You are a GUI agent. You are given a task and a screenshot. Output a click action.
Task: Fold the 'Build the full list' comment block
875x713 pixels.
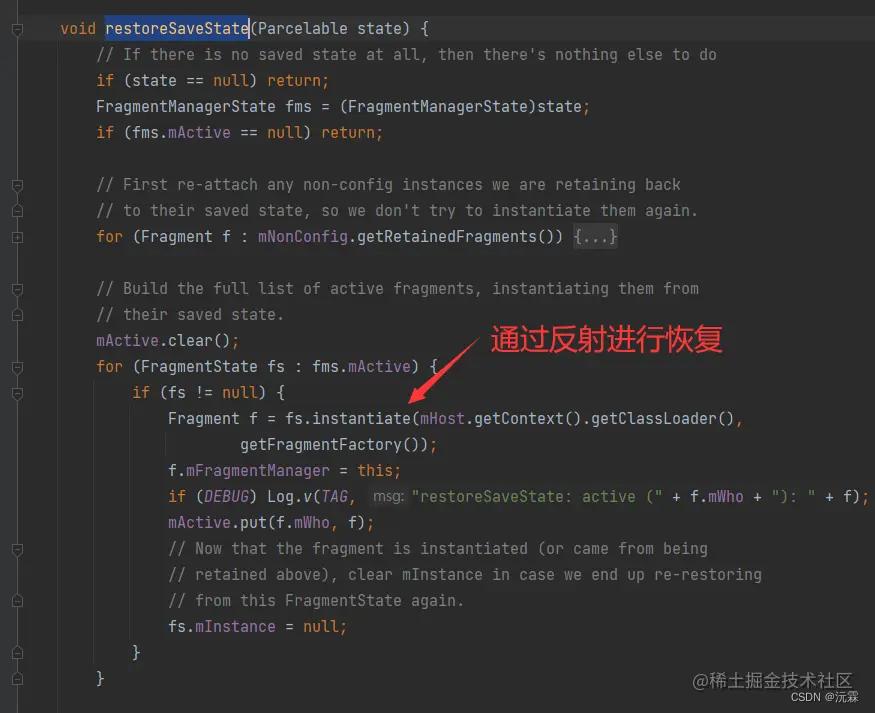[x=17, y=290]
